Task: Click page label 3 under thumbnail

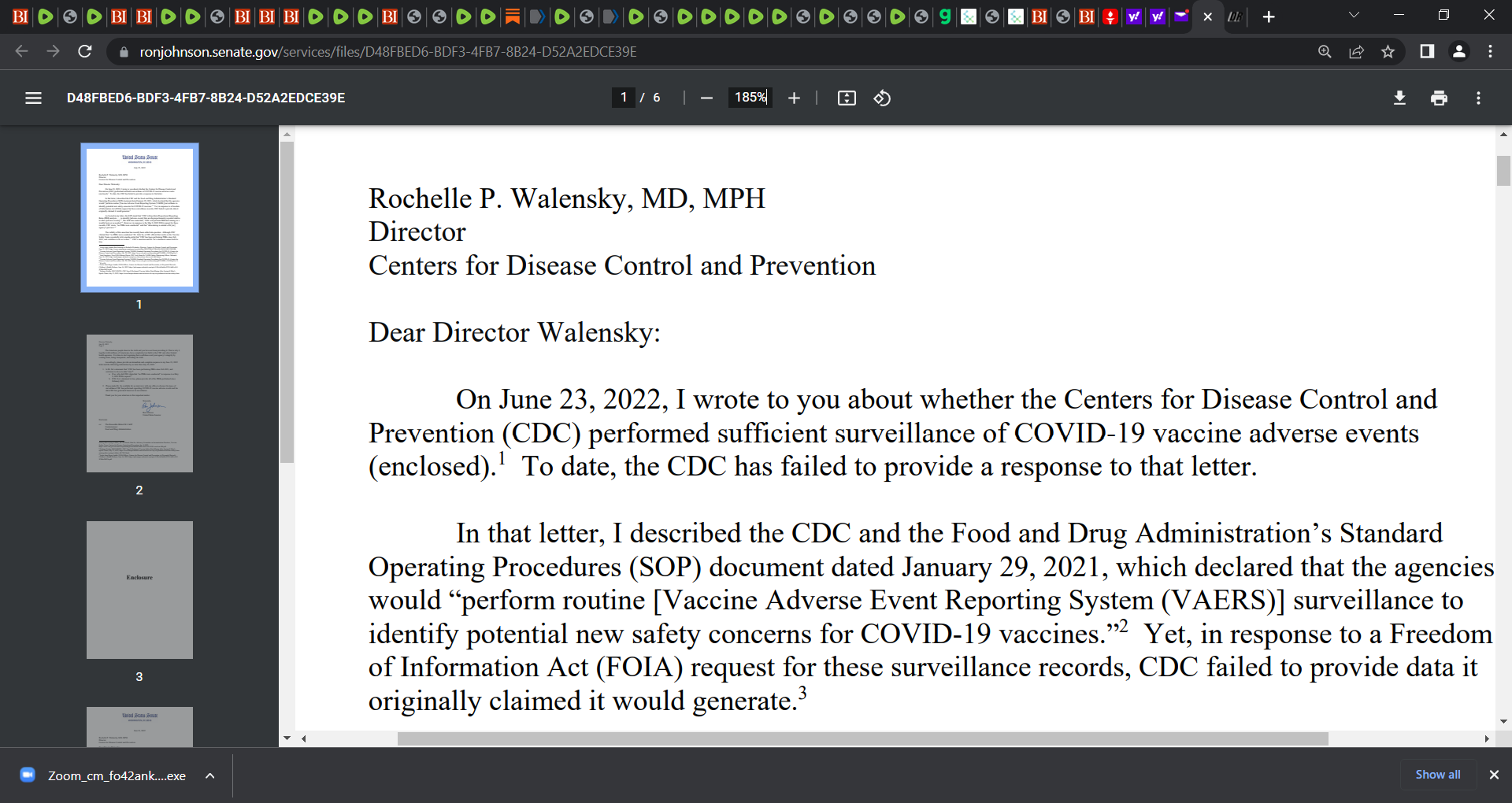Action: tap(139, 676)
